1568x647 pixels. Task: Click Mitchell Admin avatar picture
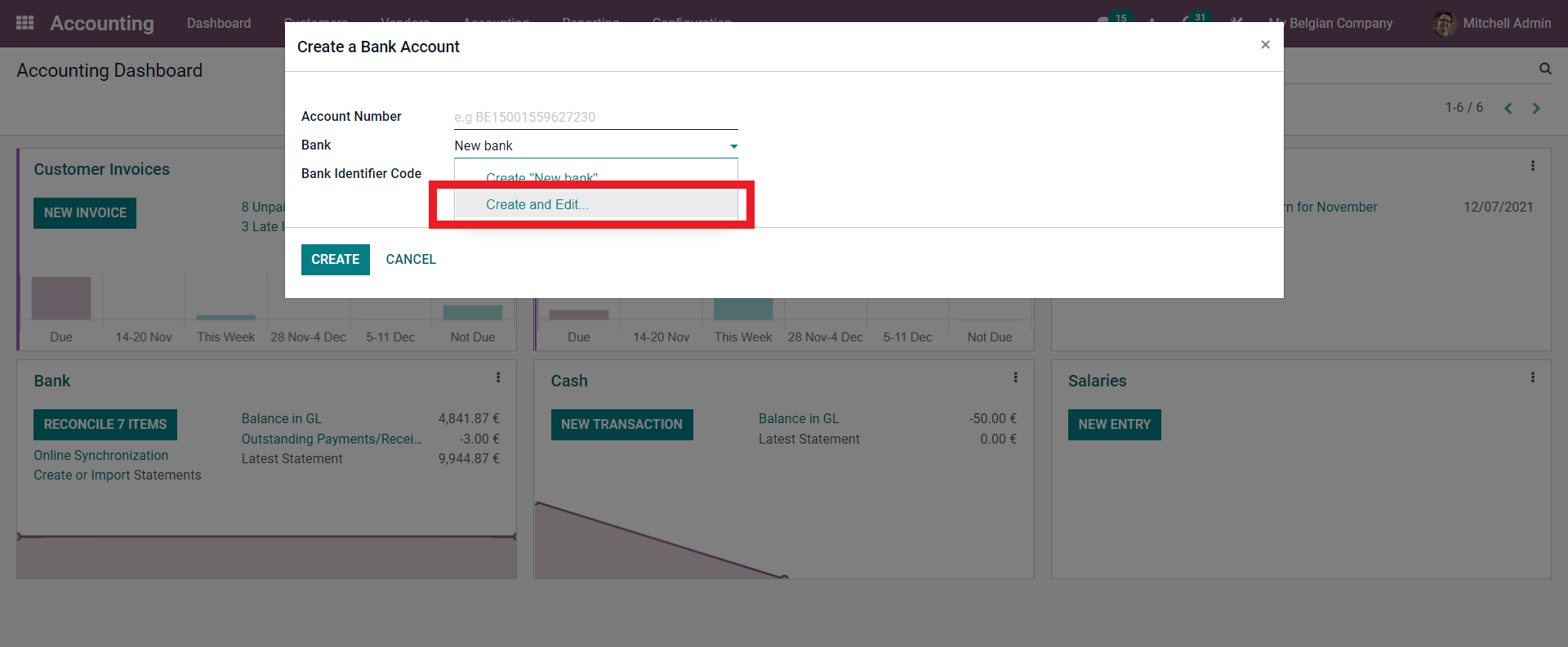pos(1444,23)
